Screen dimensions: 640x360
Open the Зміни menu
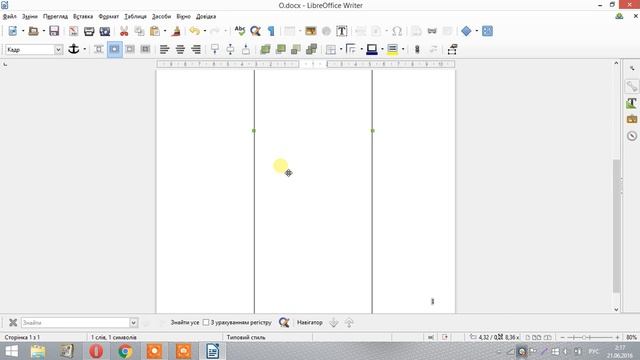click(x=29, y=16)
